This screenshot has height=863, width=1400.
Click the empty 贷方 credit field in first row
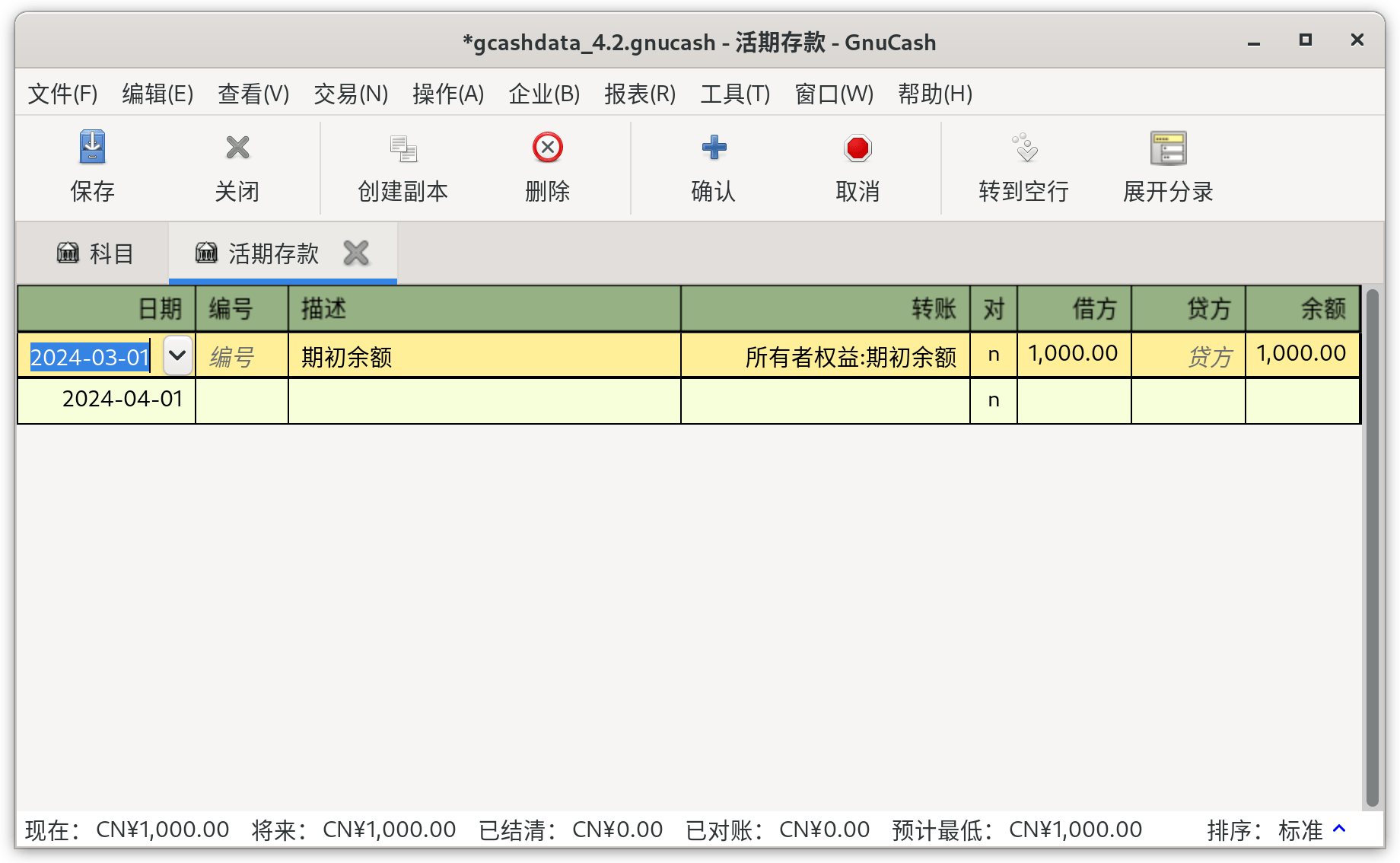1188,355
